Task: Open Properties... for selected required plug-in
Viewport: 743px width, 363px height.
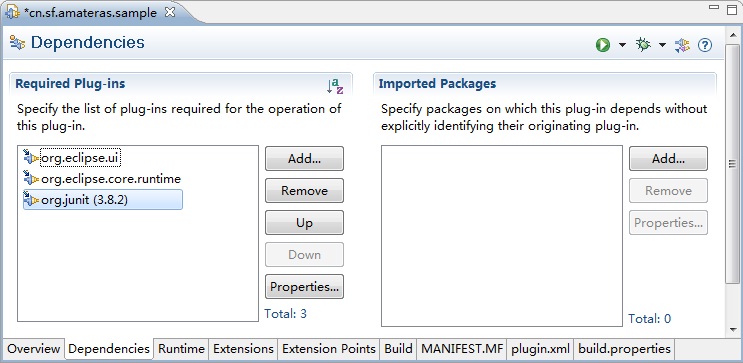Action: pyautogui.click(x=304, y=286)
